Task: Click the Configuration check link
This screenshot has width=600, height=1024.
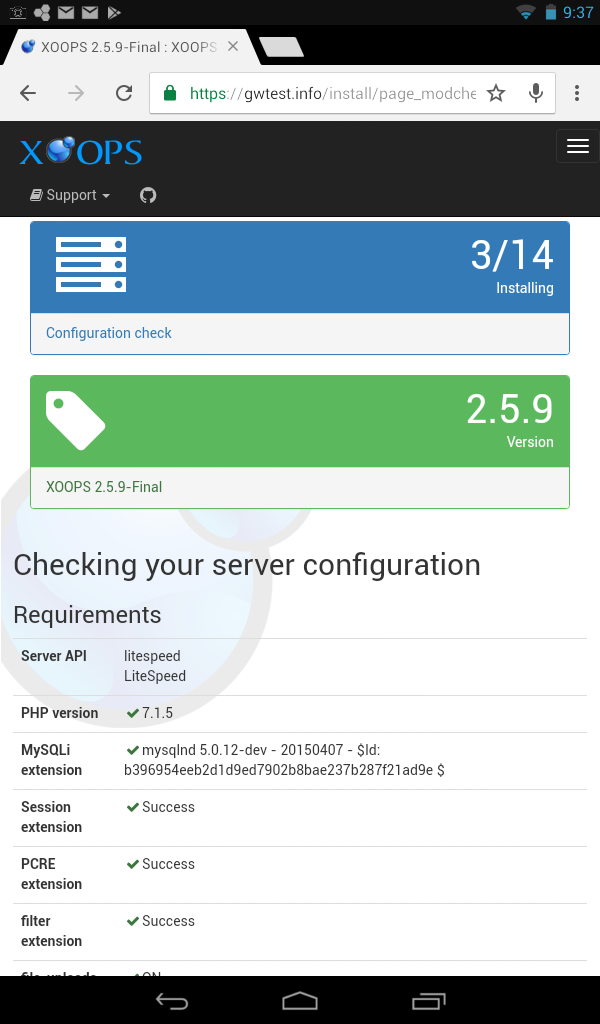Action: click(108, 333)
